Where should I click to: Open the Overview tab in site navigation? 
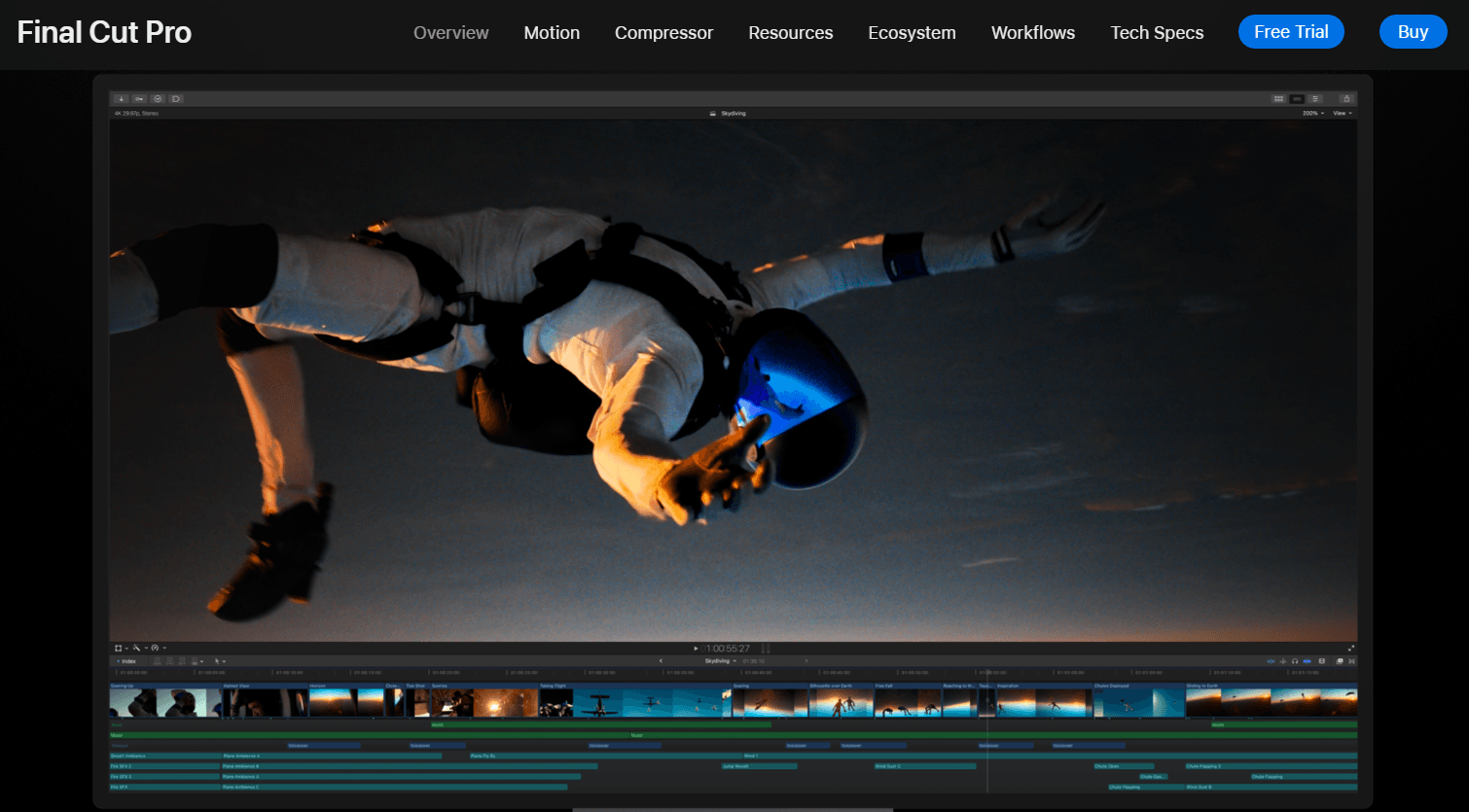[451, 32]
